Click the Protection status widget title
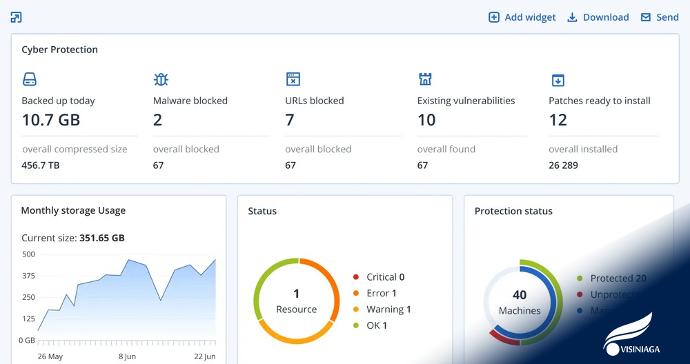The width and height of the screenshot is (690, 364). 513,211
